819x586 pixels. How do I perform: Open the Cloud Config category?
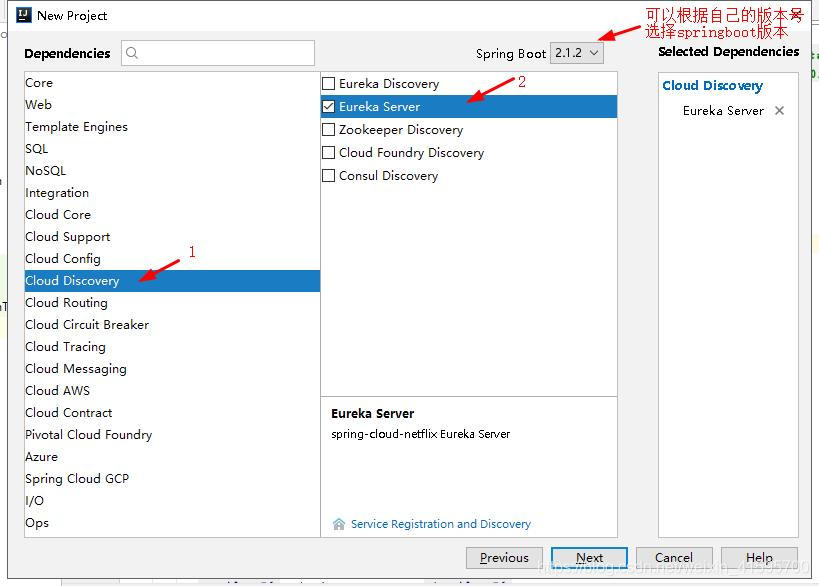coord(172,259)
